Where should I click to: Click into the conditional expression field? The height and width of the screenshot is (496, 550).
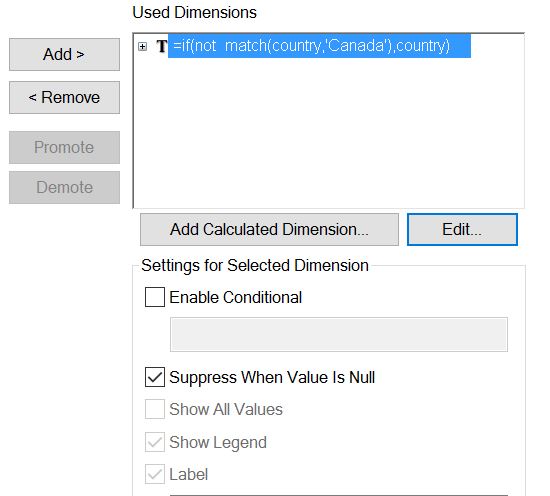pos(339,334)
